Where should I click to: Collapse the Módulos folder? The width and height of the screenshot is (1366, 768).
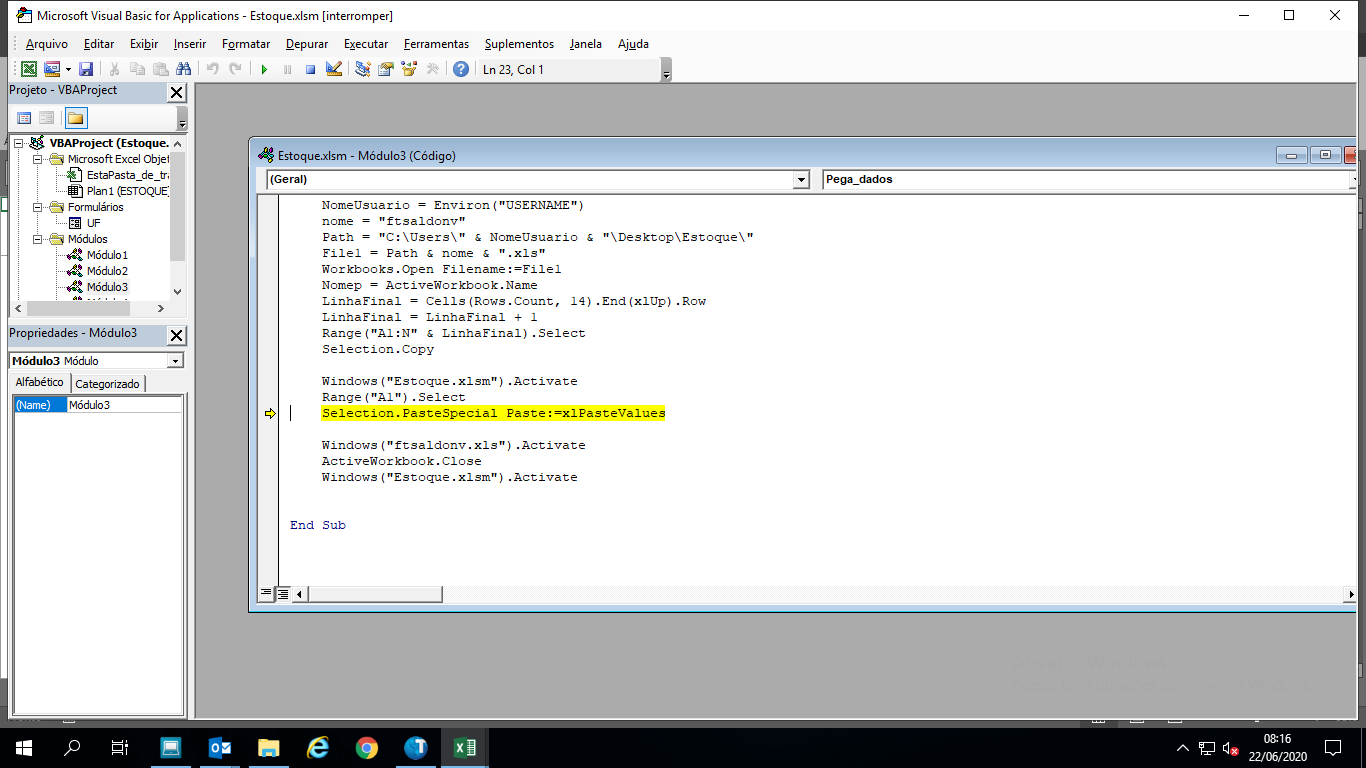click(38, 239)
